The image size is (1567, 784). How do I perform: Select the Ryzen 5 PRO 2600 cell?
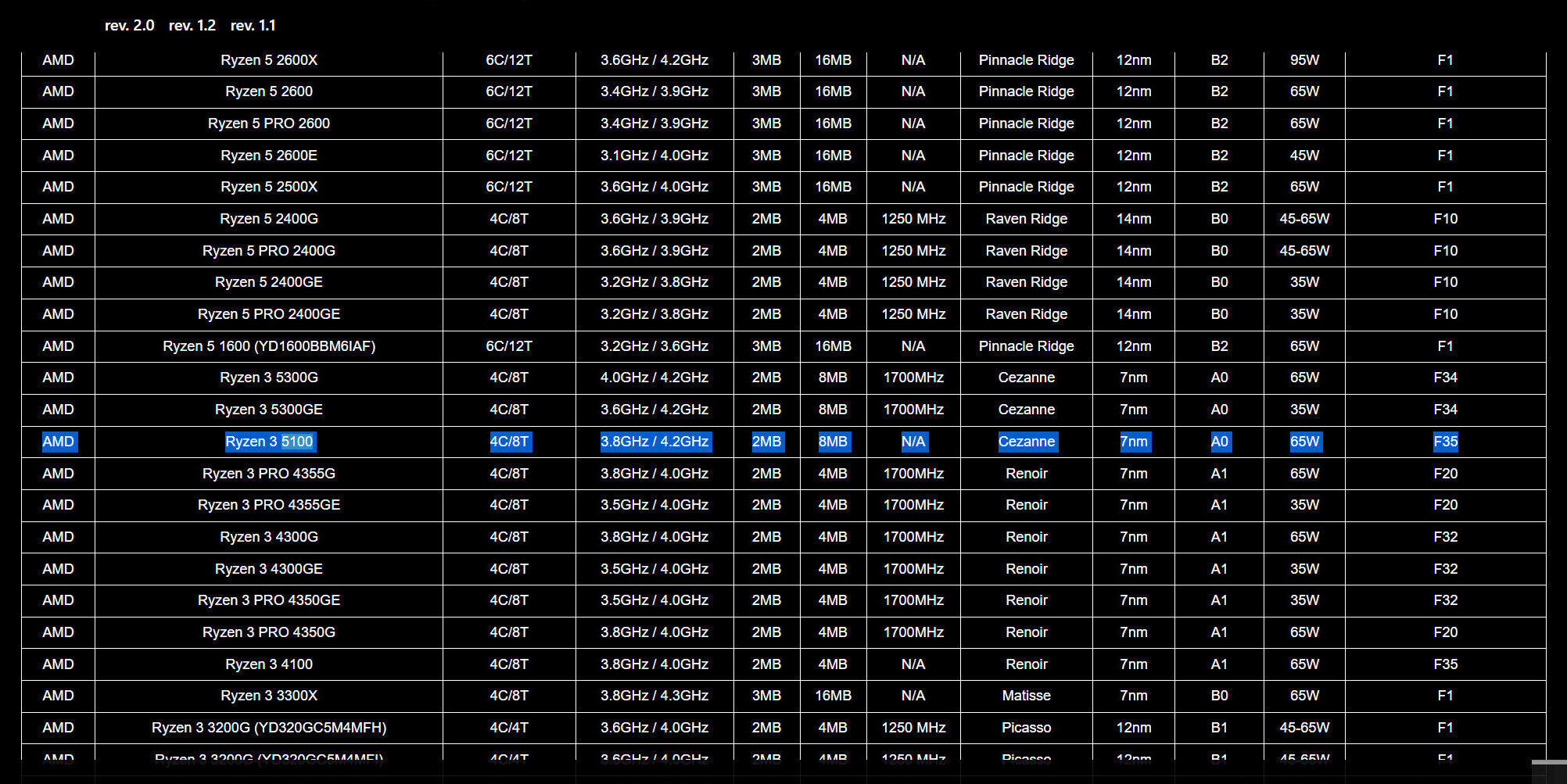pyautogui.click(x=269, y=124)
